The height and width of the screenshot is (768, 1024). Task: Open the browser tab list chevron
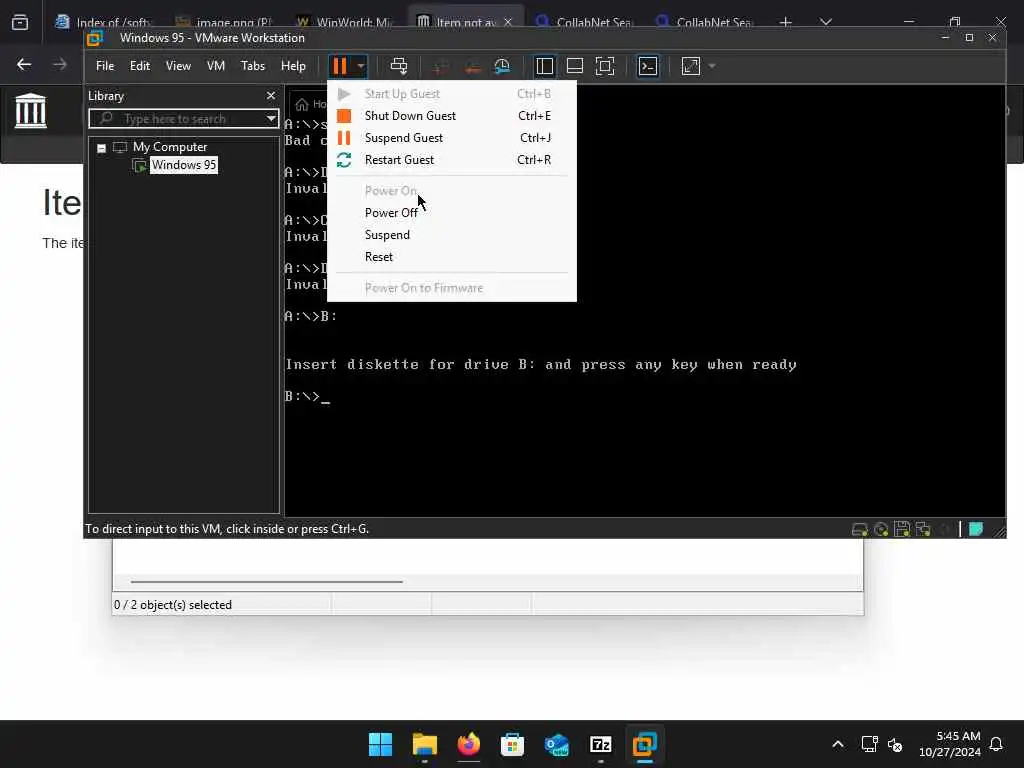825,22
